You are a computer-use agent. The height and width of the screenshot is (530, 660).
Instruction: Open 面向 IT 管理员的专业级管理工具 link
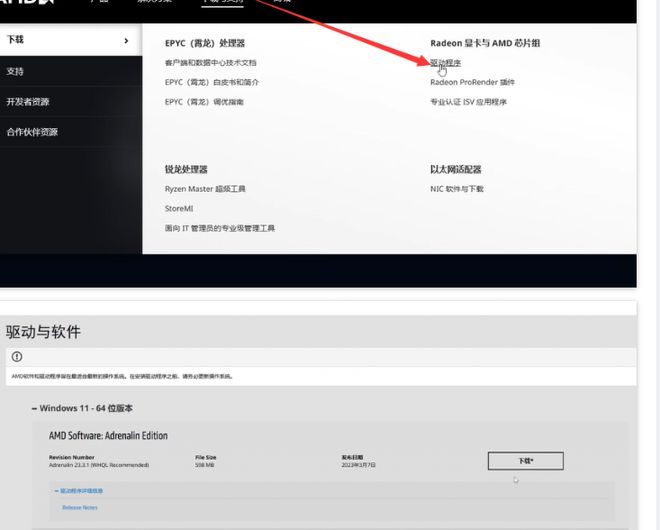(220, 228)
